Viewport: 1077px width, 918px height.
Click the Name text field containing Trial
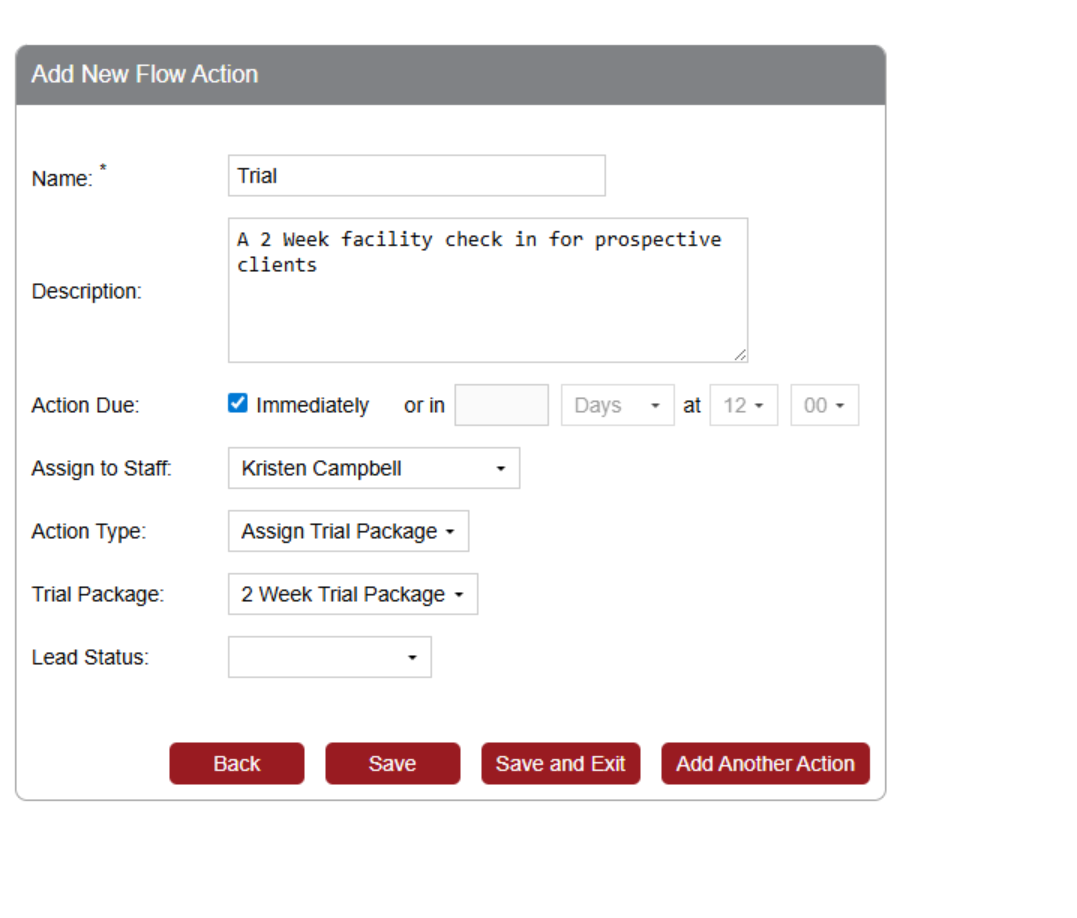(x=416, y=176)
